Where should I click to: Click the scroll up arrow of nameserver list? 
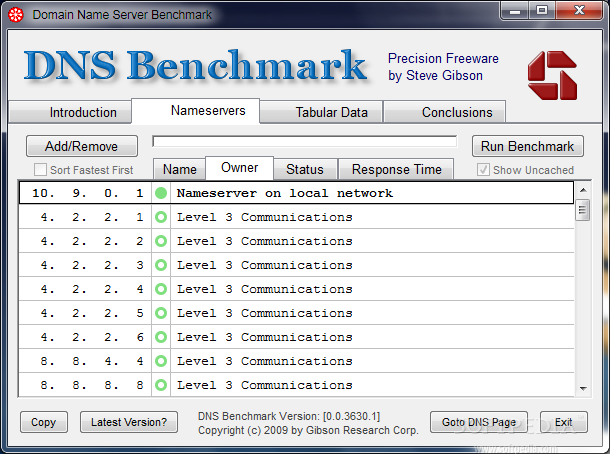click(x=583, y=190)
